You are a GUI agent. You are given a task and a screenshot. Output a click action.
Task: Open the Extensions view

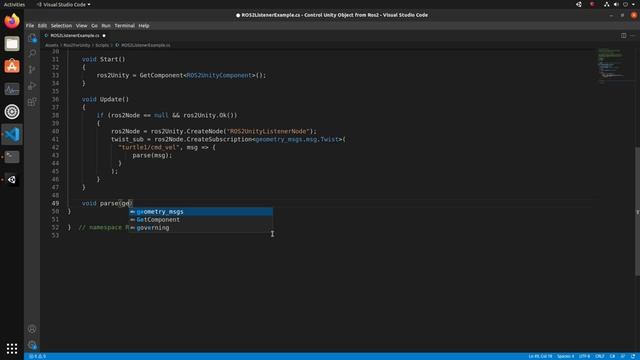click(x=32, y=102)
